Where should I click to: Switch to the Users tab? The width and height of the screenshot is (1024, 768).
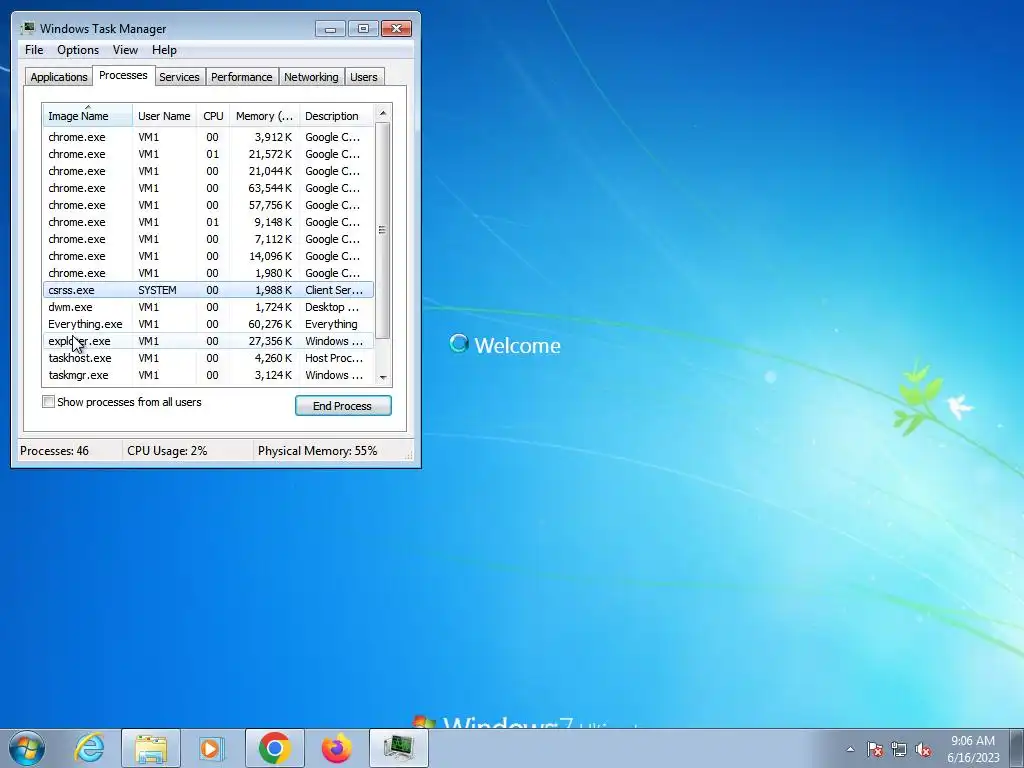(x=364, y=77)
